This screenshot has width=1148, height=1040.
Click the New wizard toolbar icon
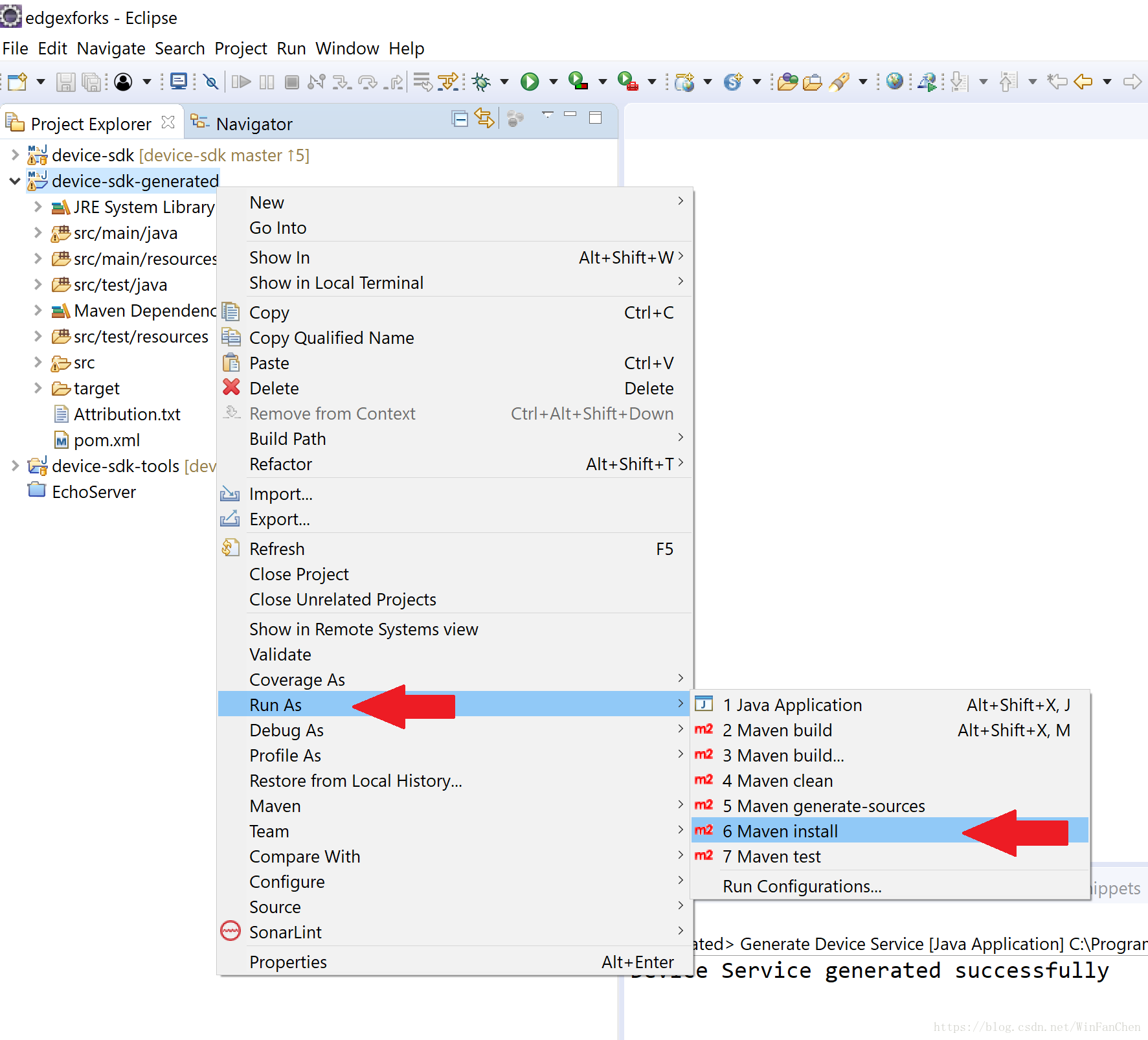[x=18, y=82]
